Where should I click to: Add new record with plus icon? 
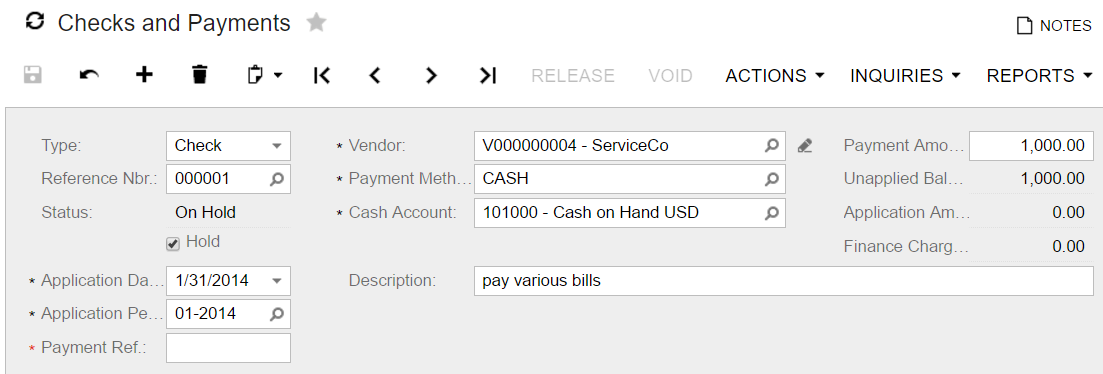pos(144,75)
